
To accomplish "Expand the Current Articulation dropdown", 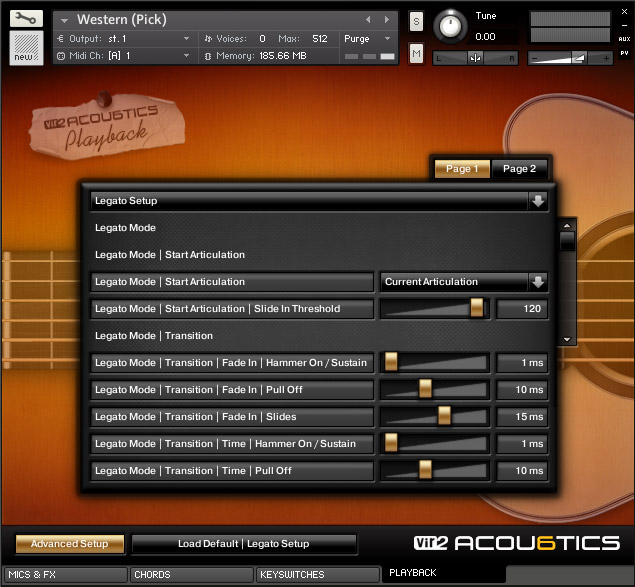I will 538,282.
